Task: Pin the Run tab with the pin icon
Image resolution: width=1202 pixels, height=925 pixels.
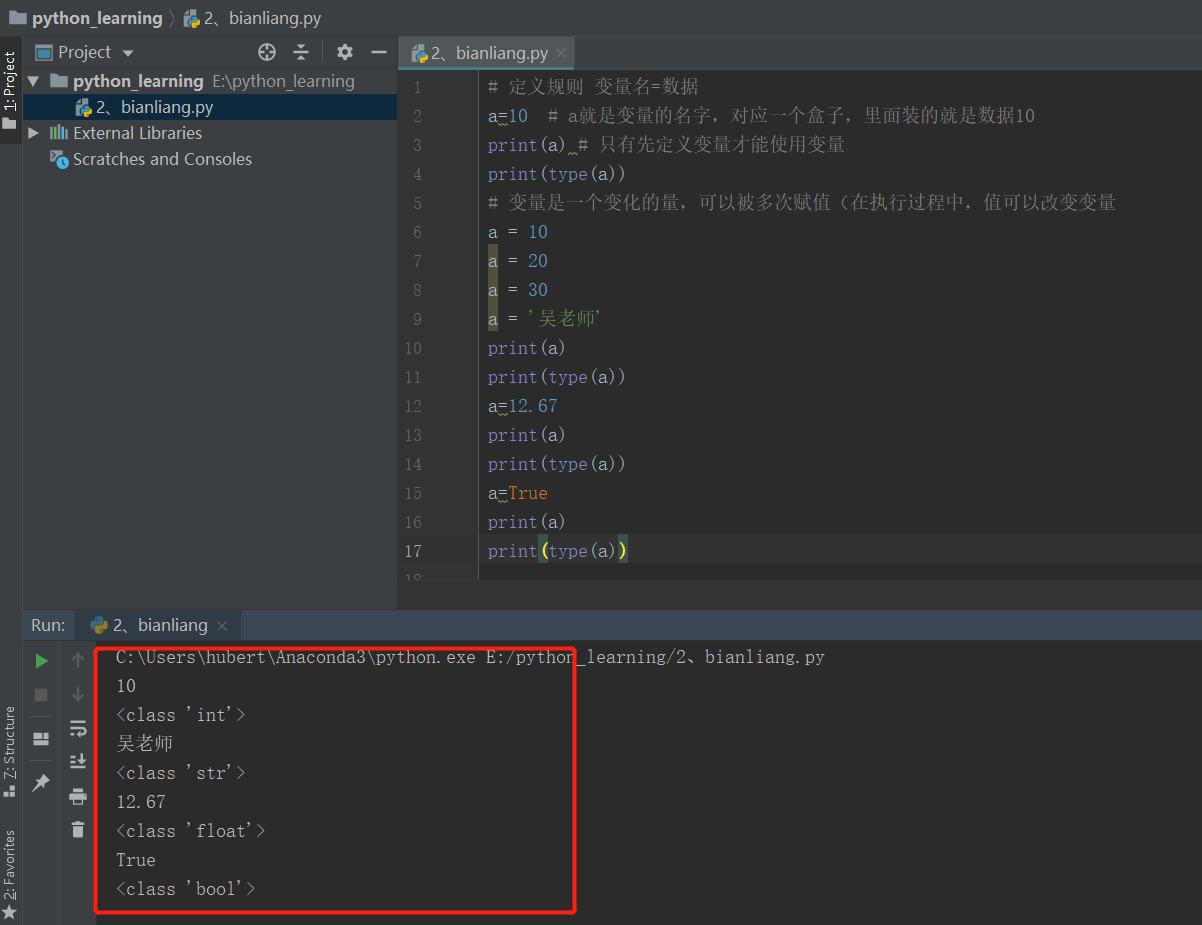Action: (x=41, y=783)
